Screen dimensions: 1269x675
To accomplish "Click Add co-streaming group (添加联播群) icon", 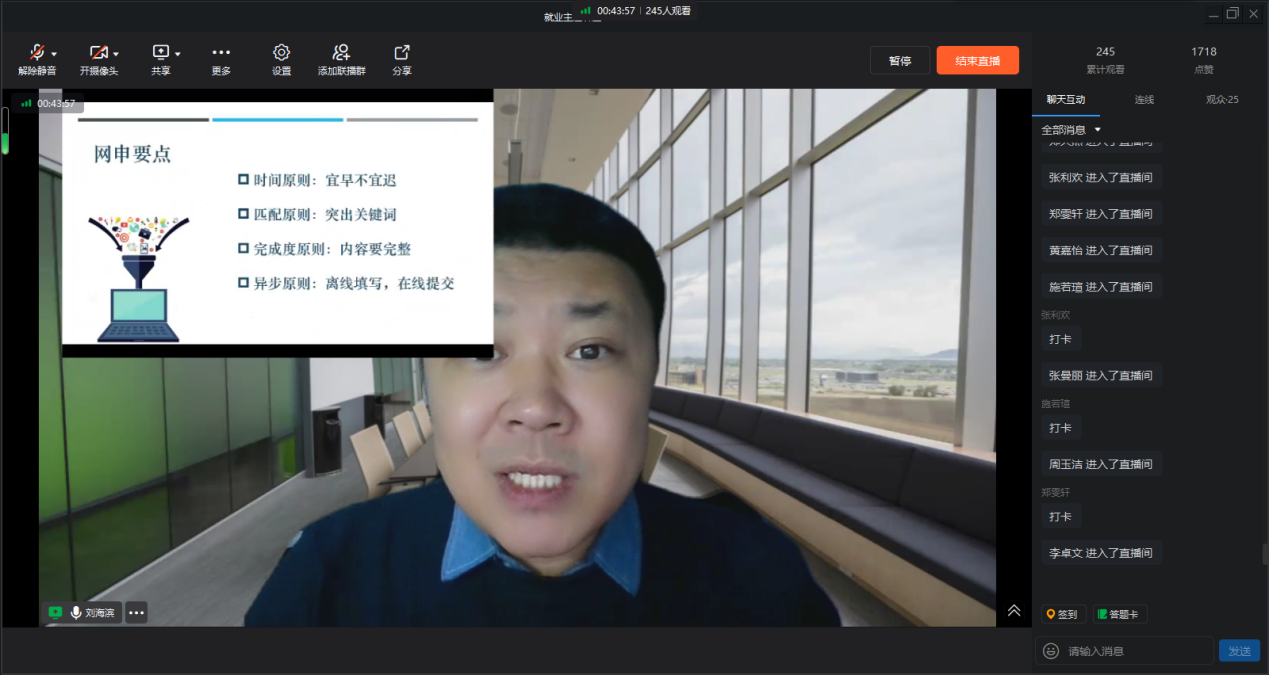I will tap(341, 53).
